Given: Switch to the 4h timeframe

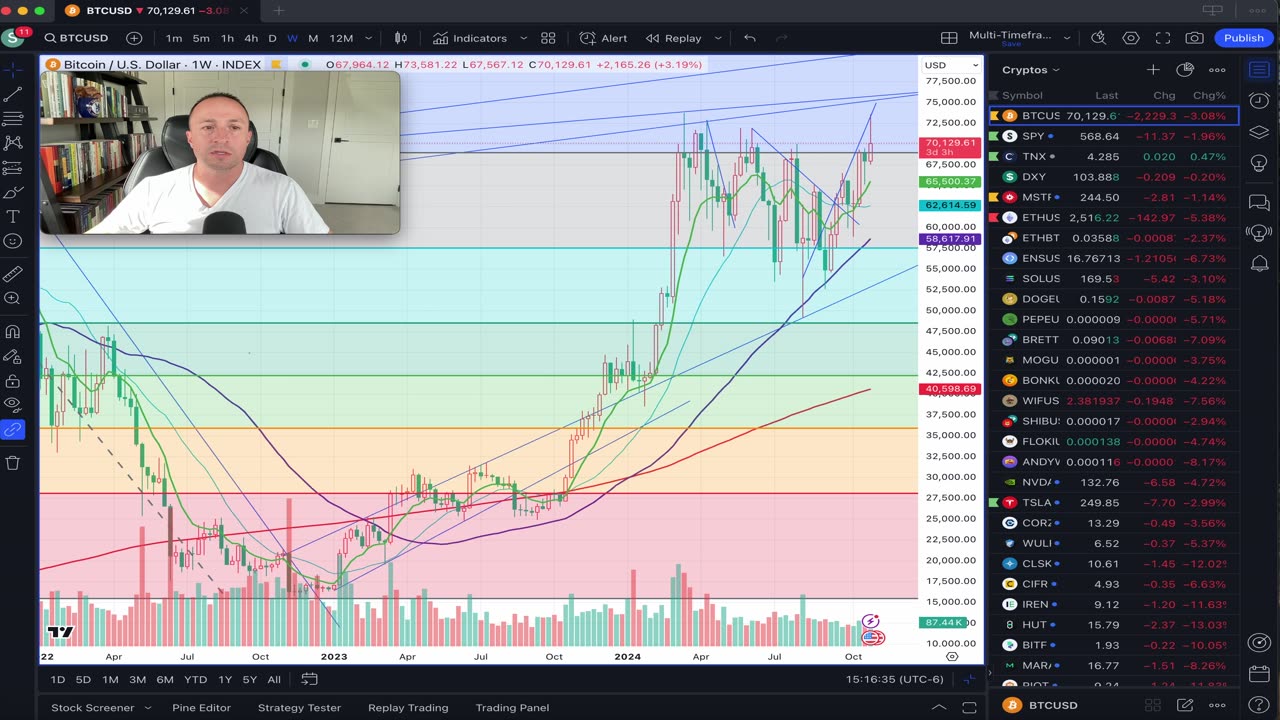Looking at the screenshot, I should (251, 38).
